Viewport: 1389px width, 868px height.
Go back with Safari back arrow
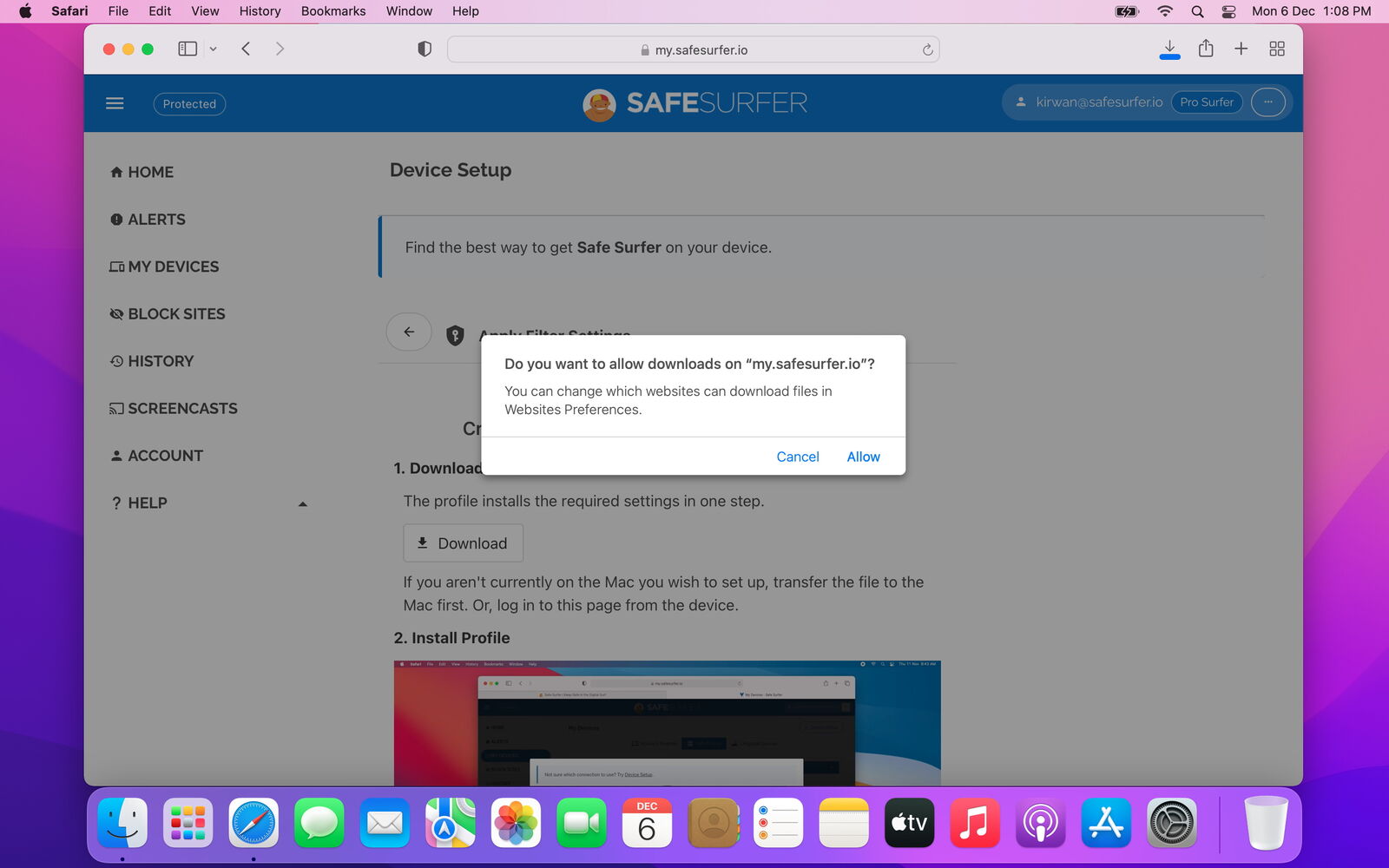246,49
